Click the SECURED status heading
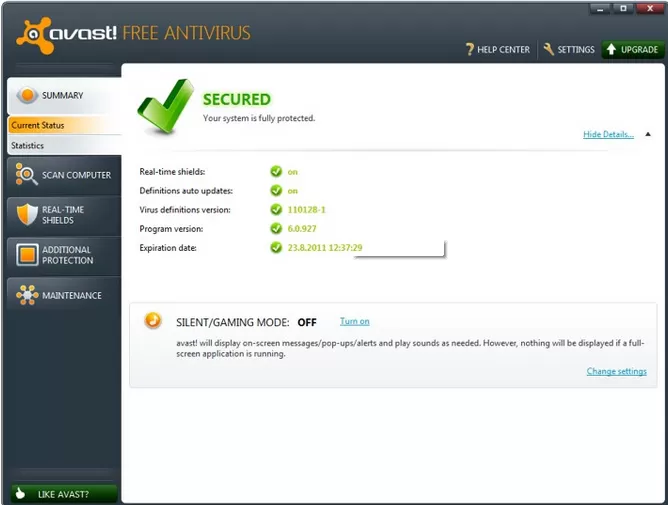 coord(237,99)
